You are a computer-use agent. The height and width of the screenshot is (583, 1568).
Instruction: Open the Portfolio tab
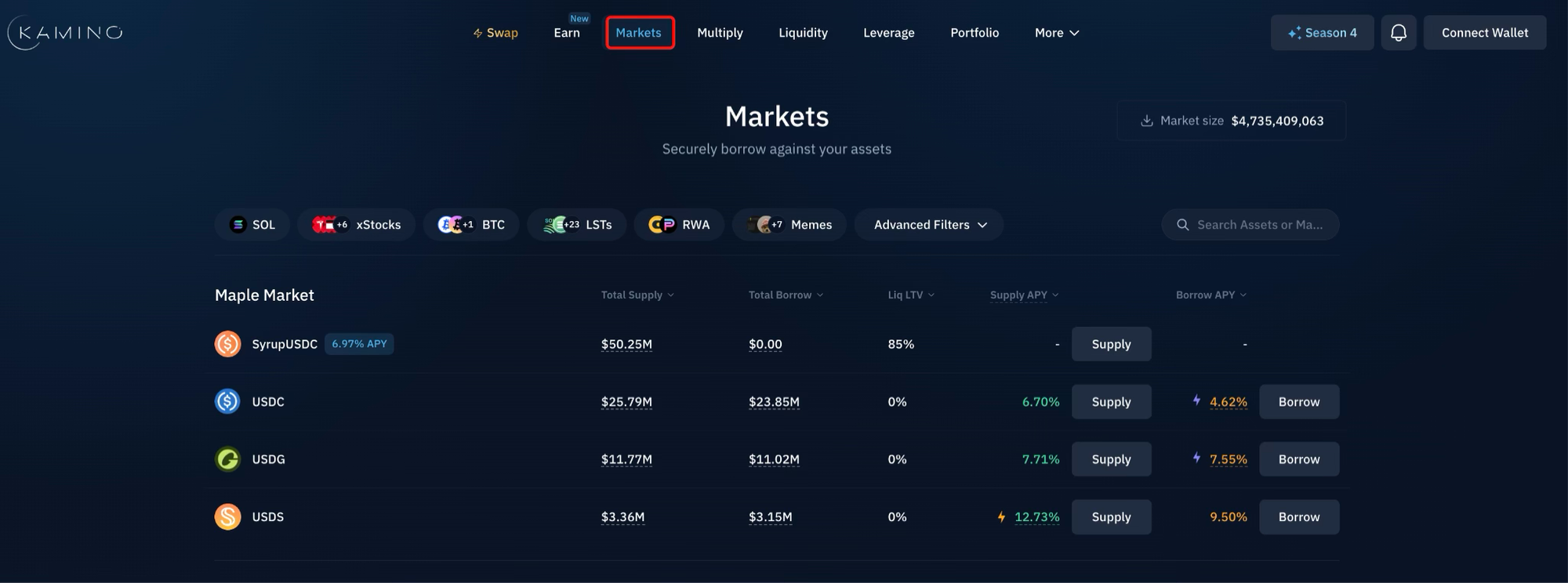[974, 33]
